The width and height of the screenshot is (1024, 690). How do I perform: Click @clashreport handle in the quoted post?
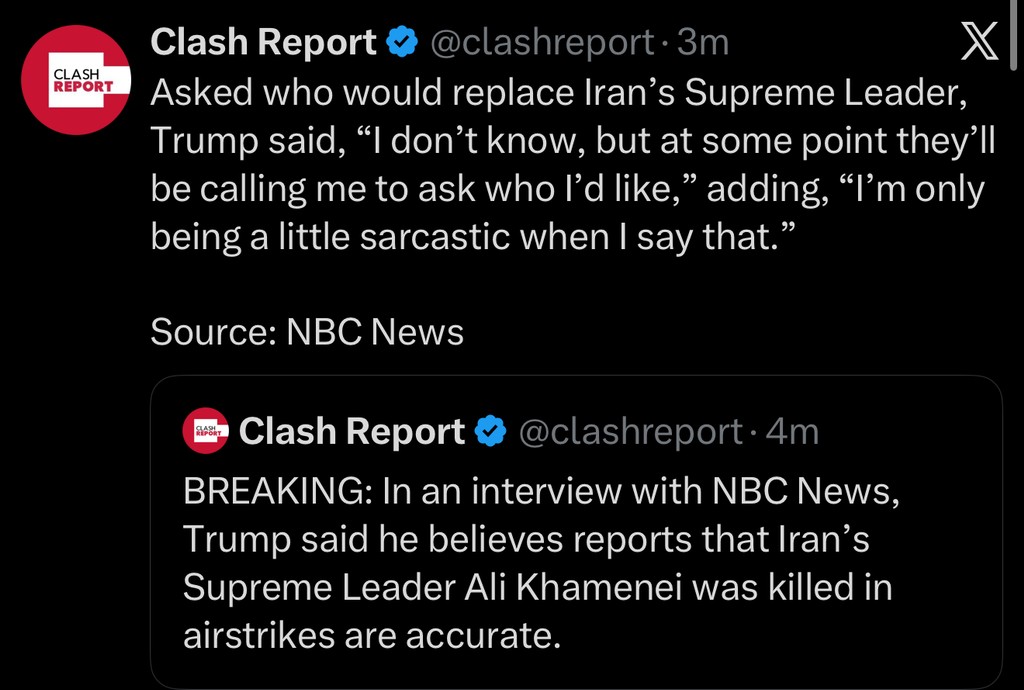coord(630,432)
